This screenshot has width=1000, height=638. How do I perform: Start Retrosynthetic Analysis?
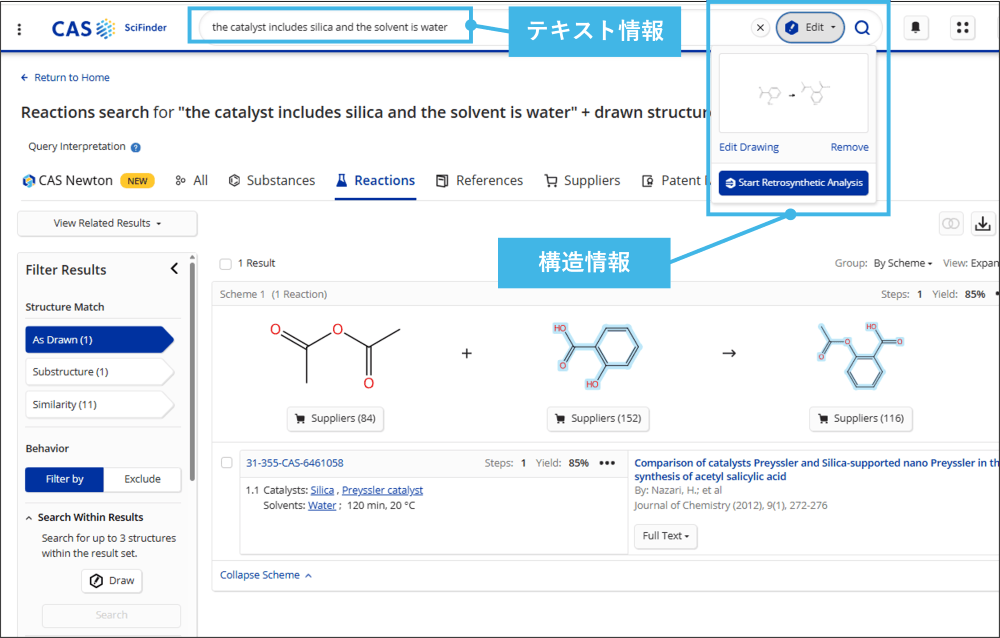(x=793, y=183)
